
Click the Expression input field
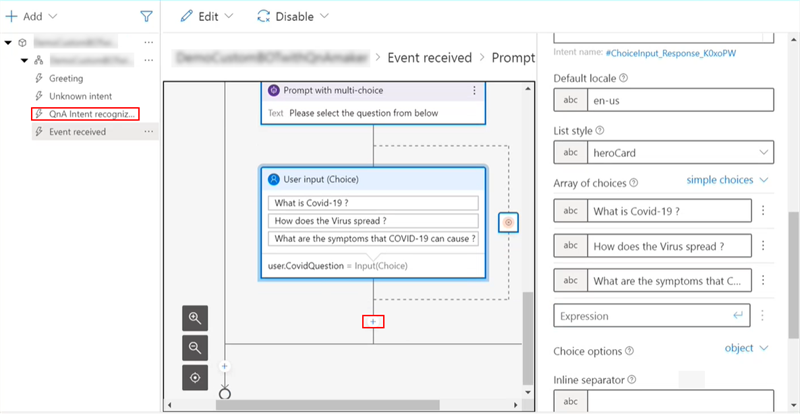click(x=652, y=315)
